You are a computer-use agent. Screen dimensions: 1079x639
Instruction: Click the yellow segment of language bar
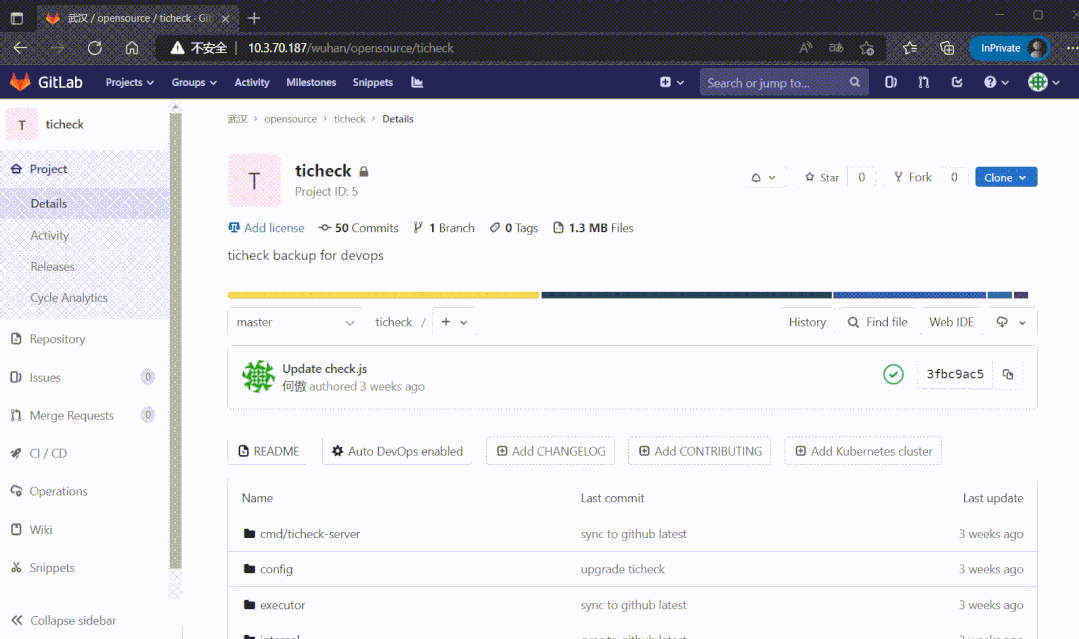point(384,295)
